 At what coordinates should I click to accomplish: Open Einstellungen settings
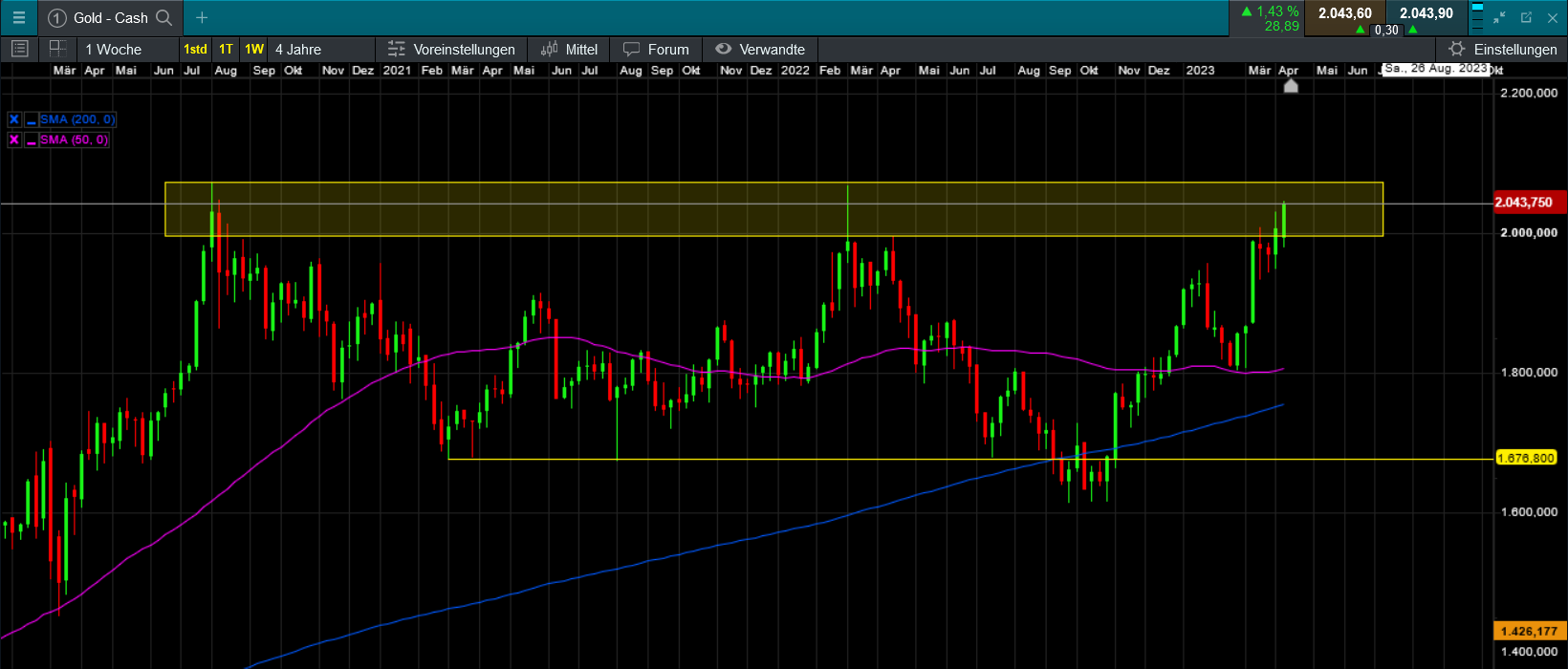click(1503, 50)
